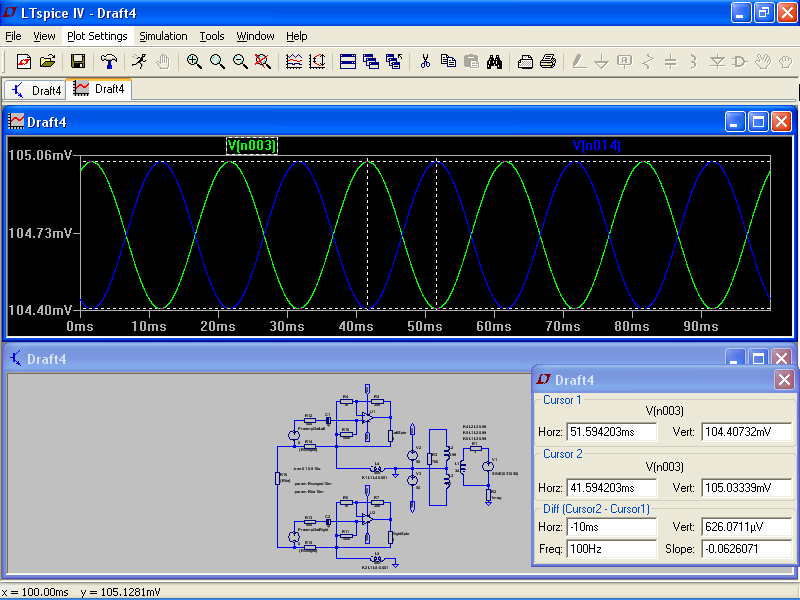
Task: Click the Freq 100Hz field
Action: coord(611,549)
